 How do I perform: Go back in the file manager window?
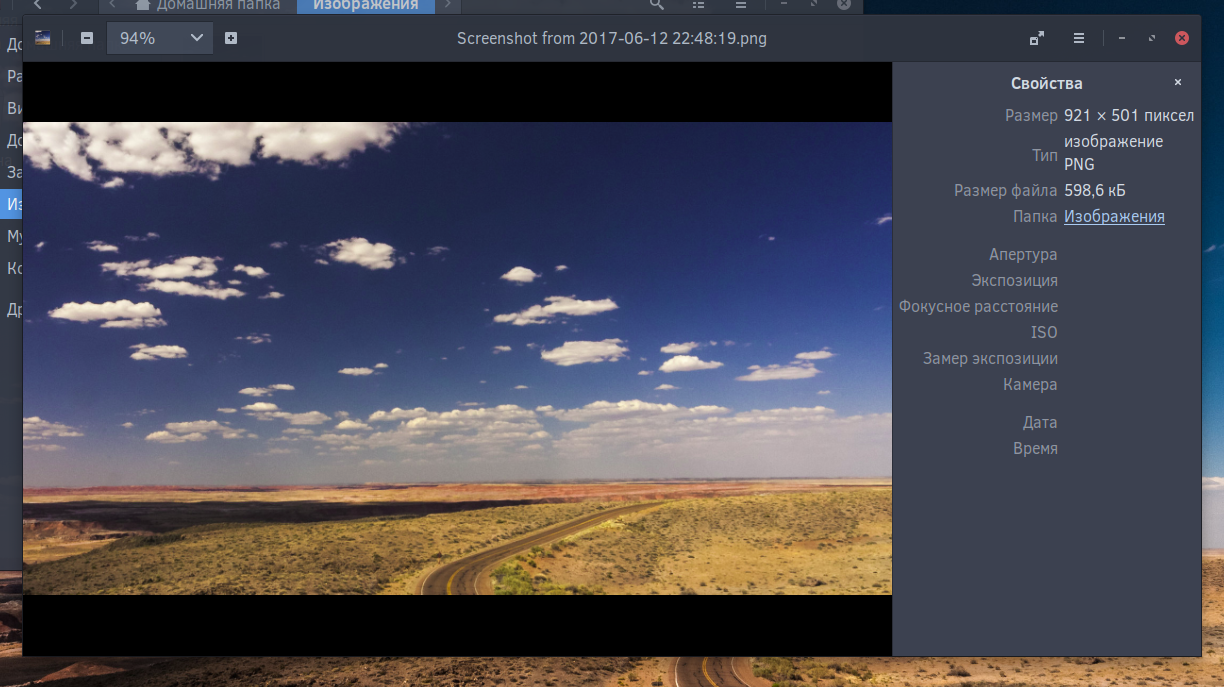[x=38, y=5]
